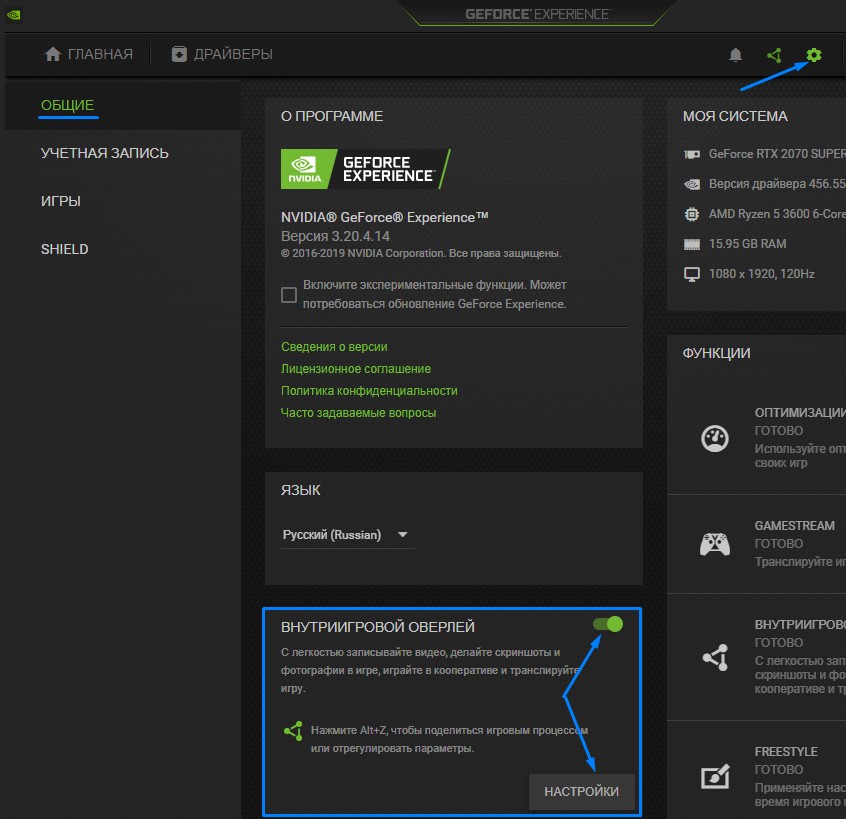Open the Политика конфиденциальности link

click(369, 391)
